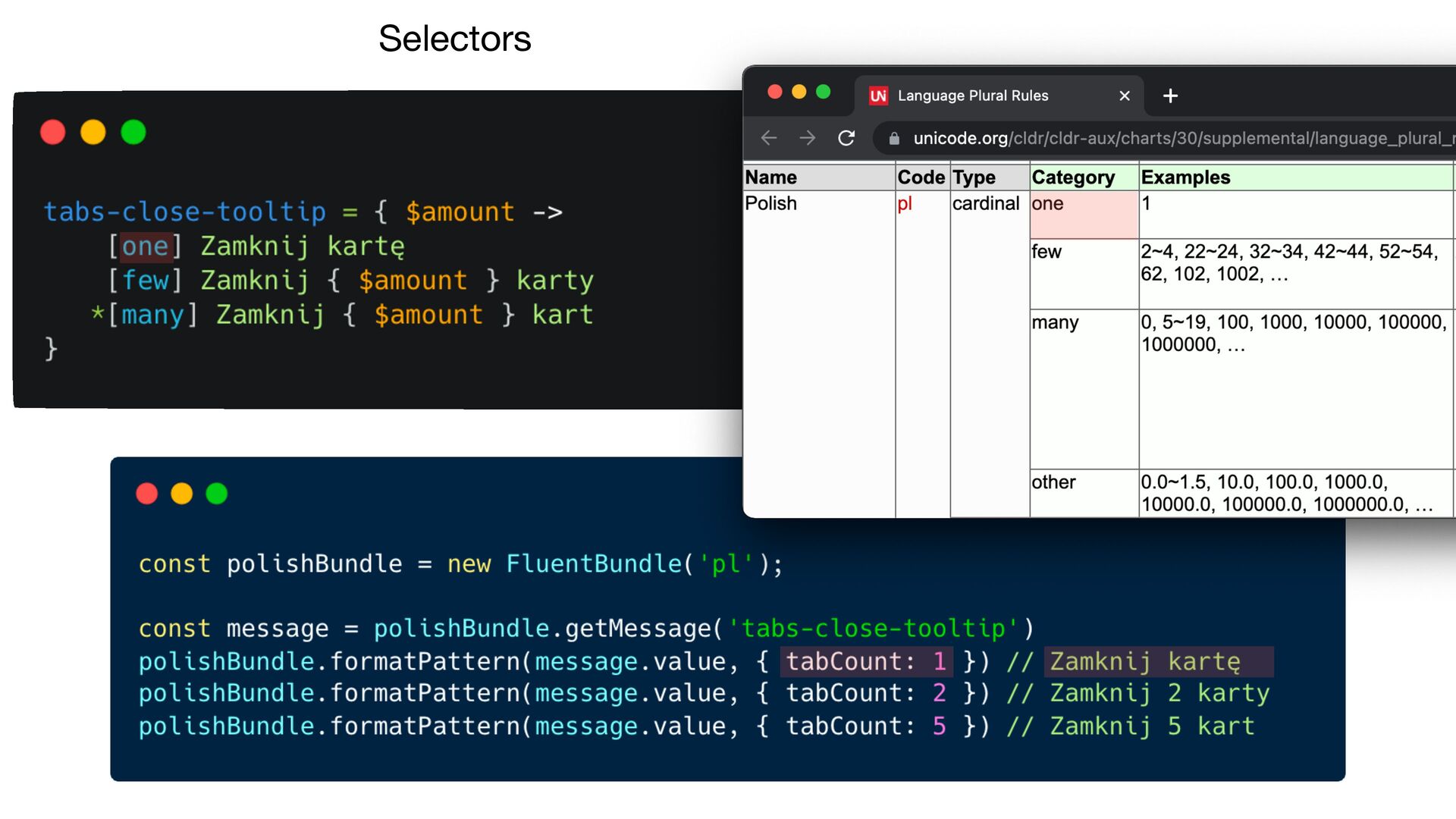Reload the Language Plural Rules page
This screenshot has height=819, width=1456.
point(846,138)
